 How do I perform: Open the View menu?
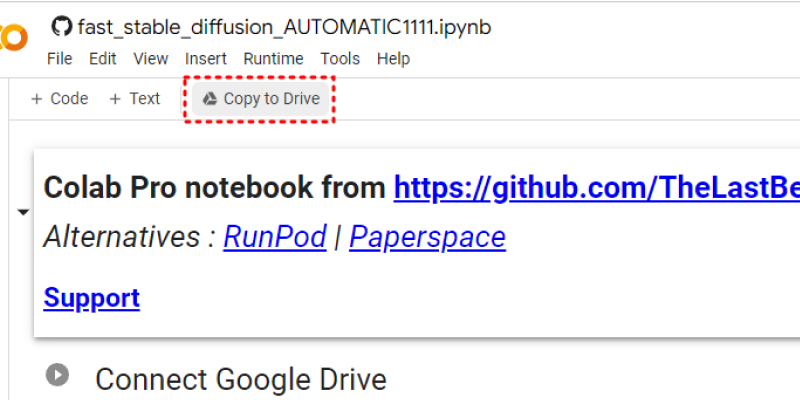click(x=151, y=59)
